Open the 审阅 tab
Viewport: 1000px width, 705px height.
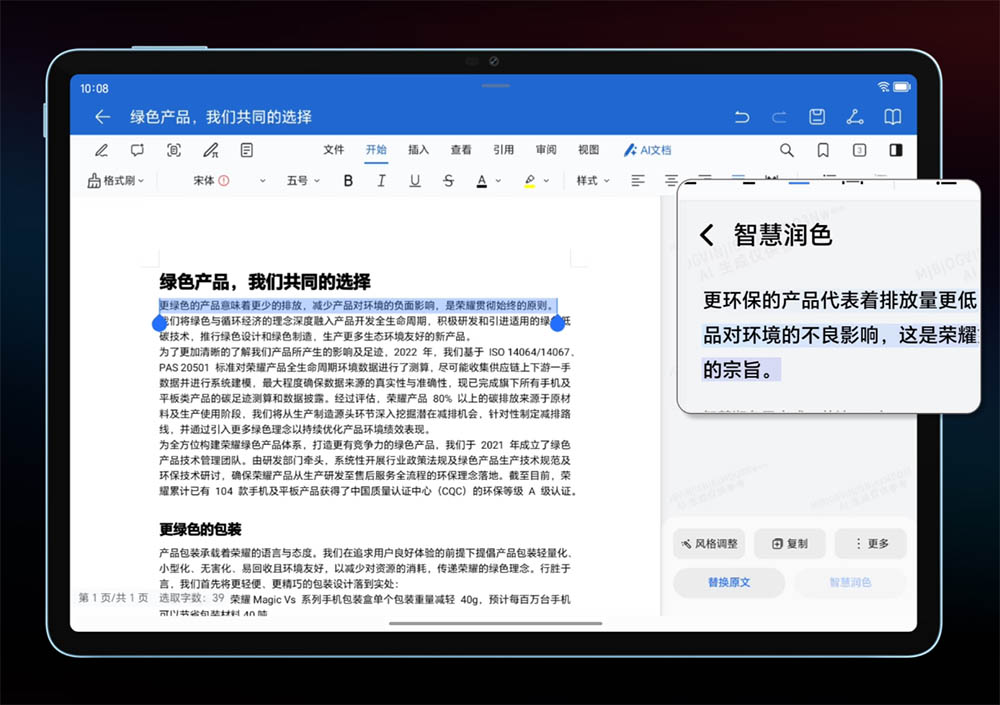546,150
